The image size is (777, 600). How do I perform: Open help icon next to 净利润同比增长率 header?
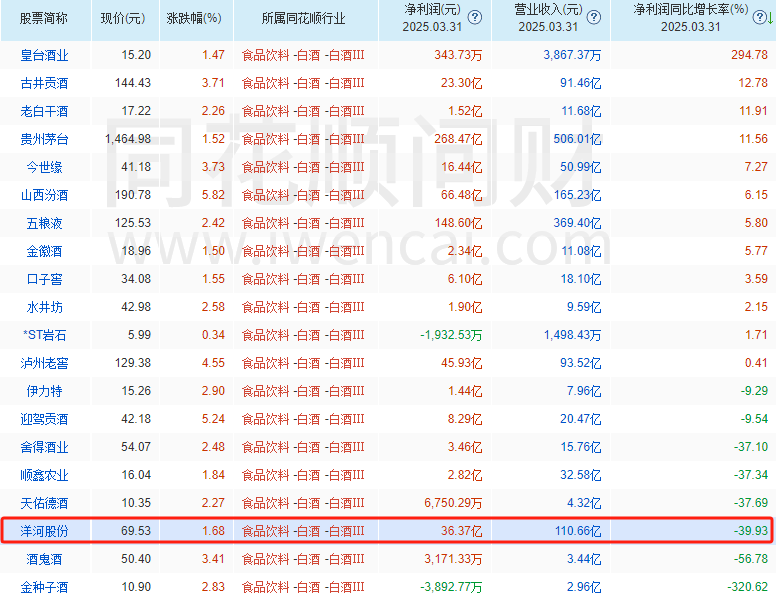(x=759, y=18)
